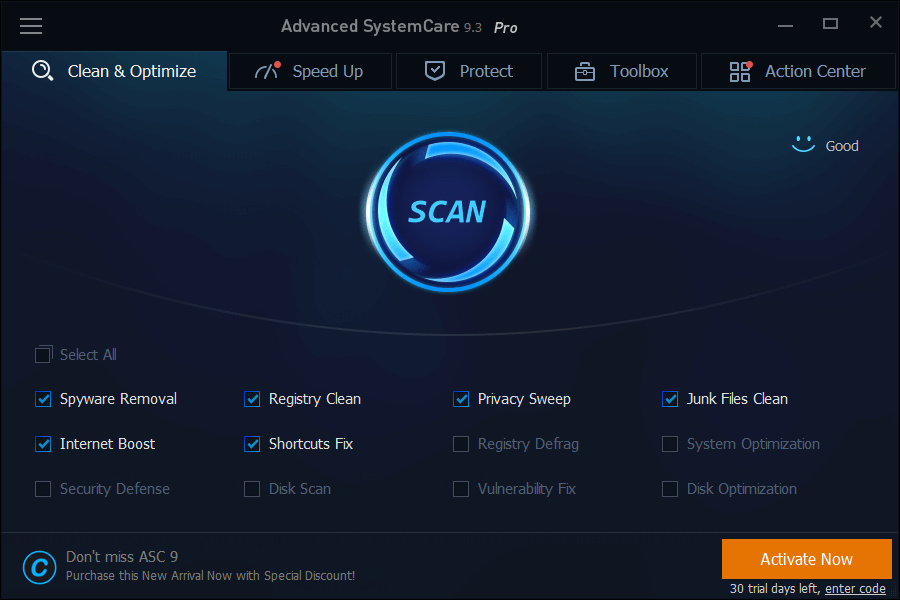Click the Good status text

(842, 146)
